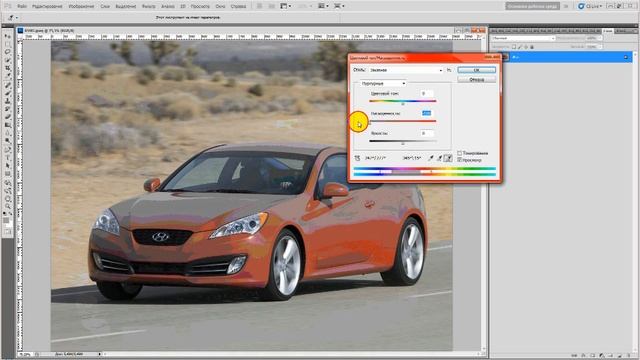640x360 pixels.
Task: Open the Редактирование menu
Action: (x=48, y=7)
